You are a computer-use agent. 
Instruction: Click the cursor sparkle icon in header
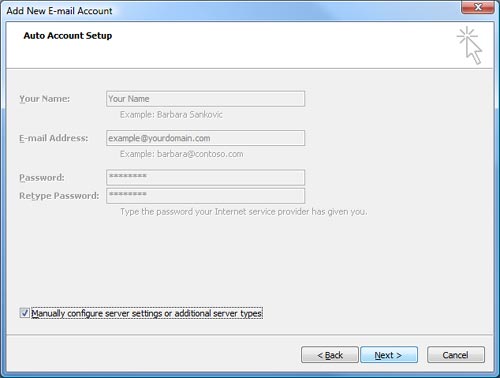[x=470, y=45]
